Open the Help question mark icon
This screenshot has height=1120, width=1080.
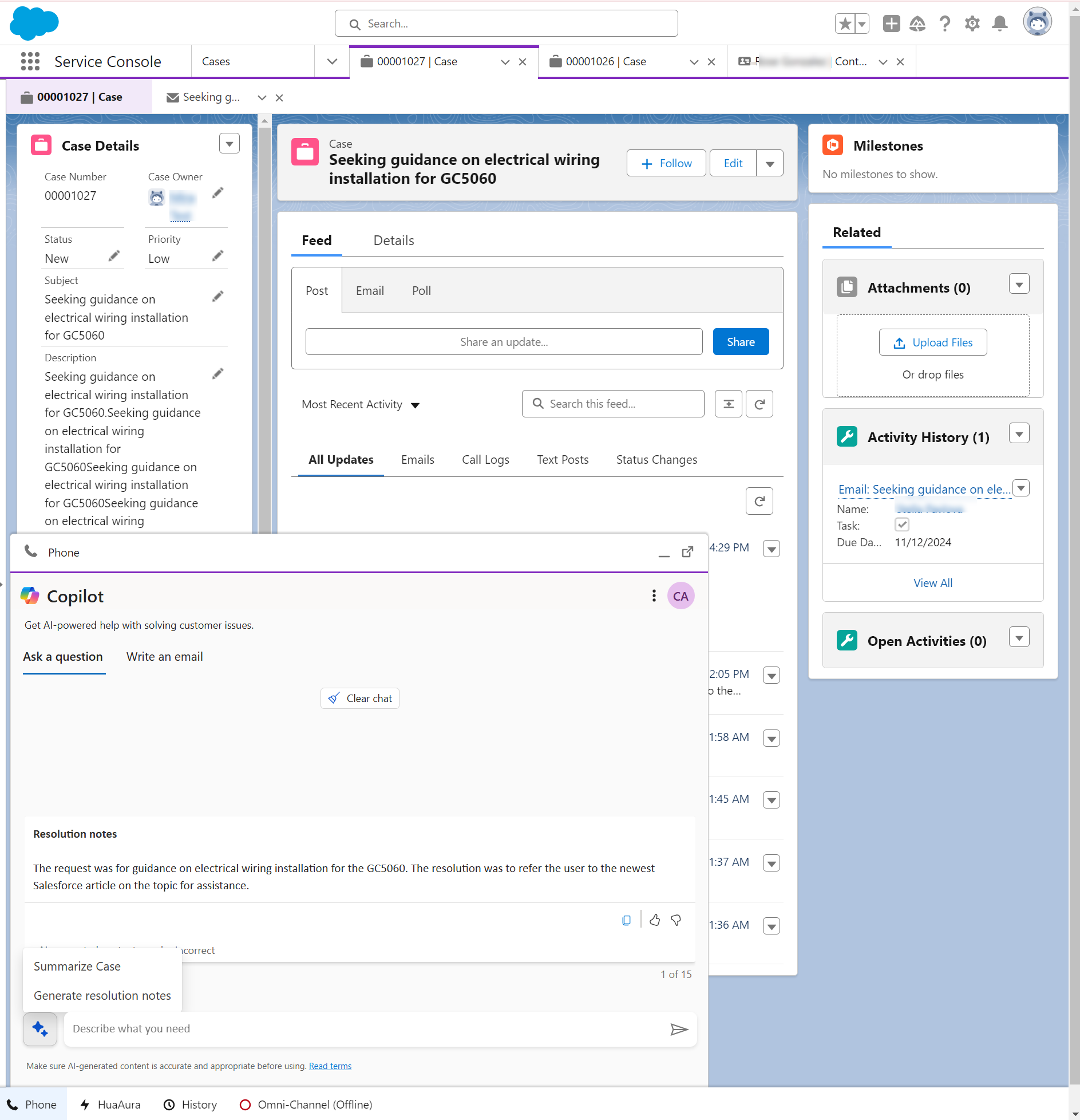pyautogui.click(x=945, y=23)
